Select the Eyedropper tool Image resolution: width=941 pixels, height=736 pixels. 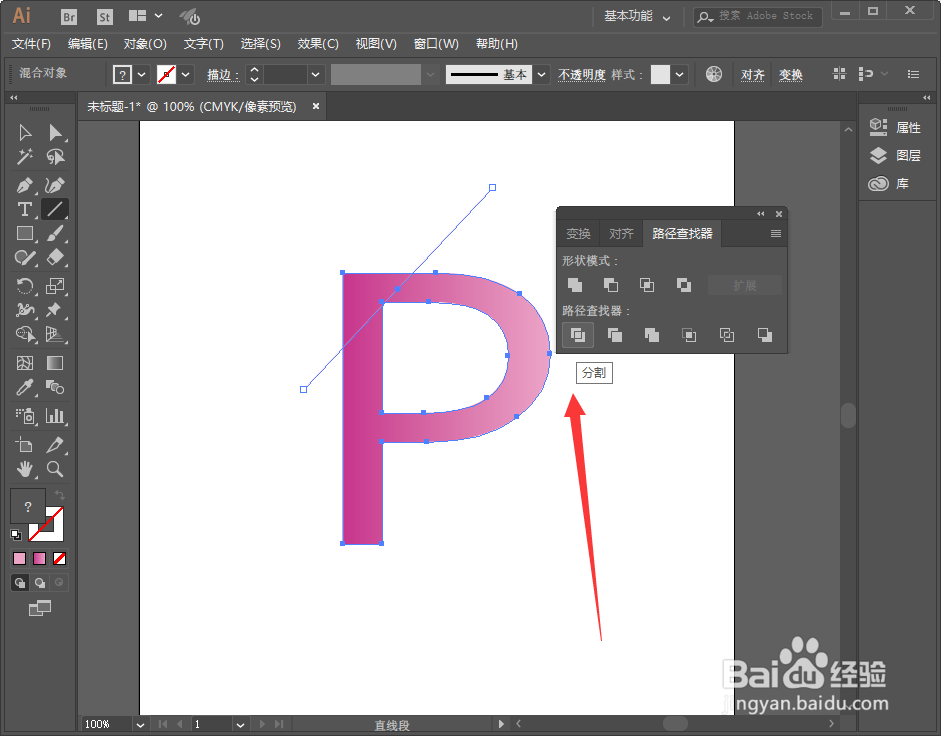pyautogui.click(x=25, y=387)
